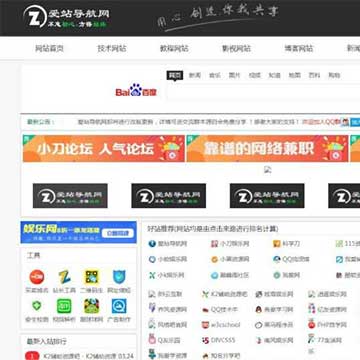Open the 小刀论坛 人气论坛 banner
The image size is (360, 360).
coord(104,148)
